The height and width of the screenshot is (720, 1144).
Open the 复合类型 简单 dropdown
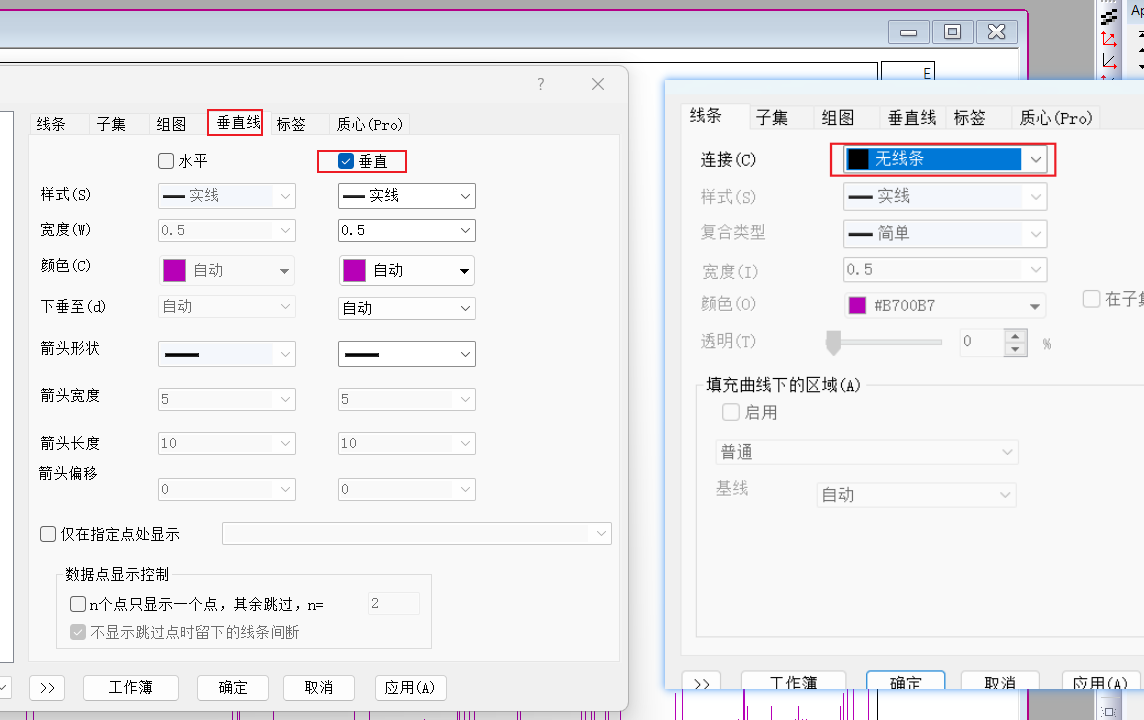pyautogui.click(x=945, y=233)
